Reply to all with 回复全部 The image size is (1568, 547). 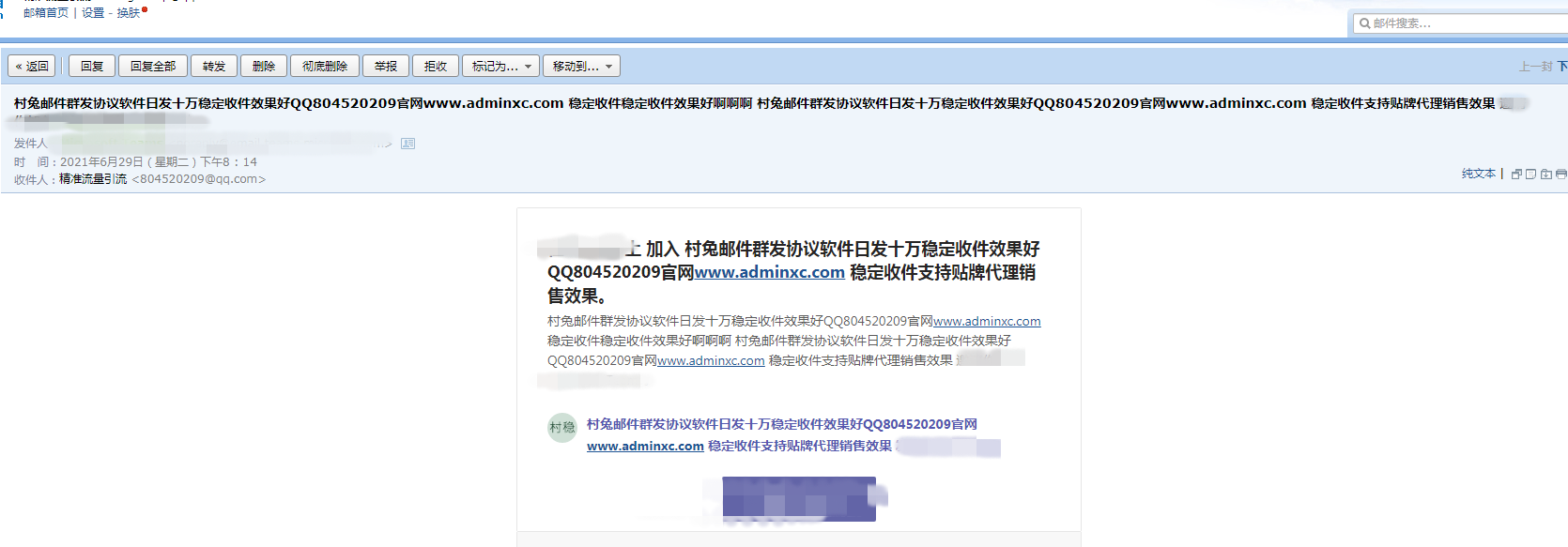153,66
